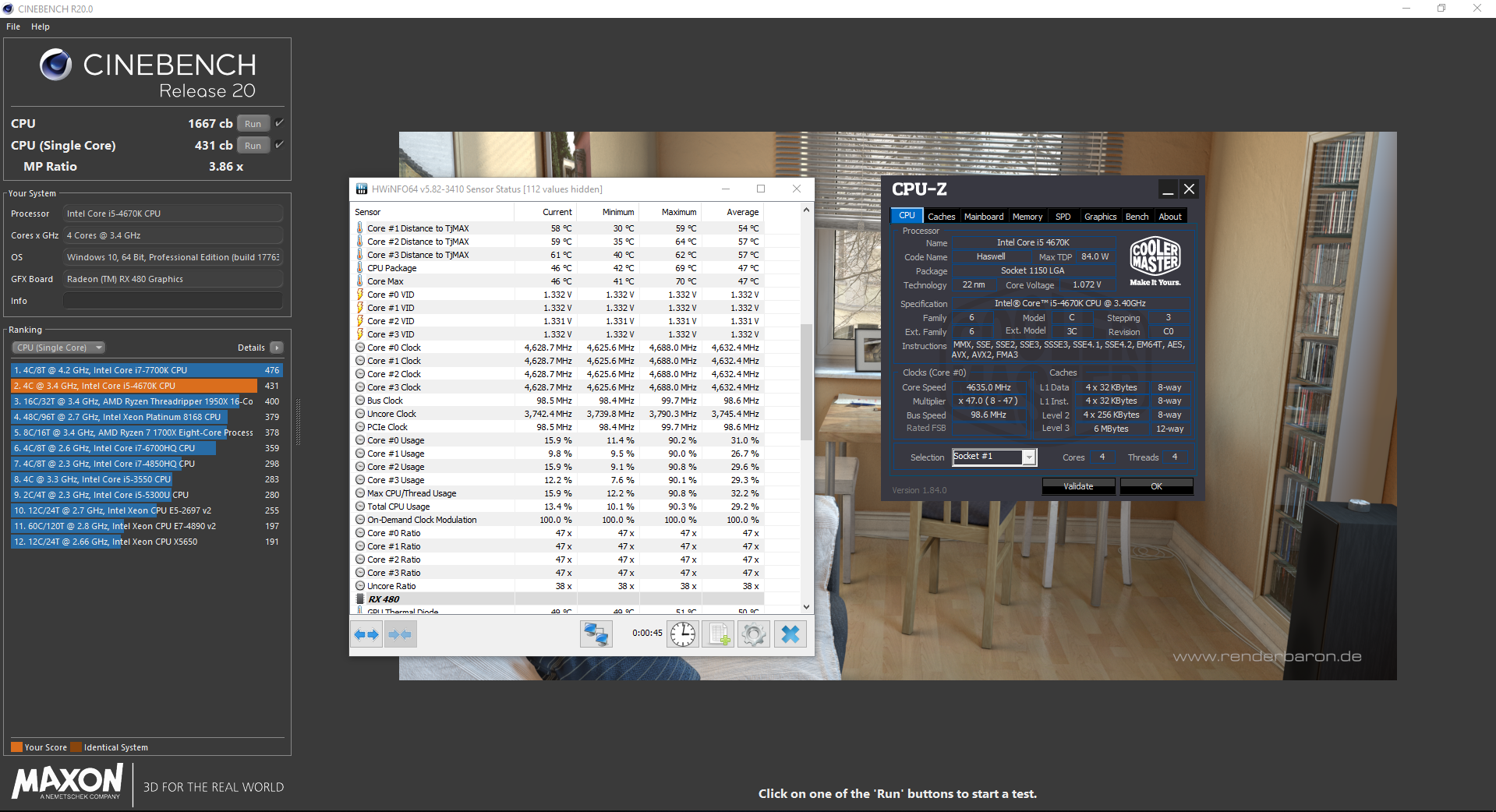
Task: Click the HWiNFO vertical scrollbar thumb
Action: click(806, 382)
